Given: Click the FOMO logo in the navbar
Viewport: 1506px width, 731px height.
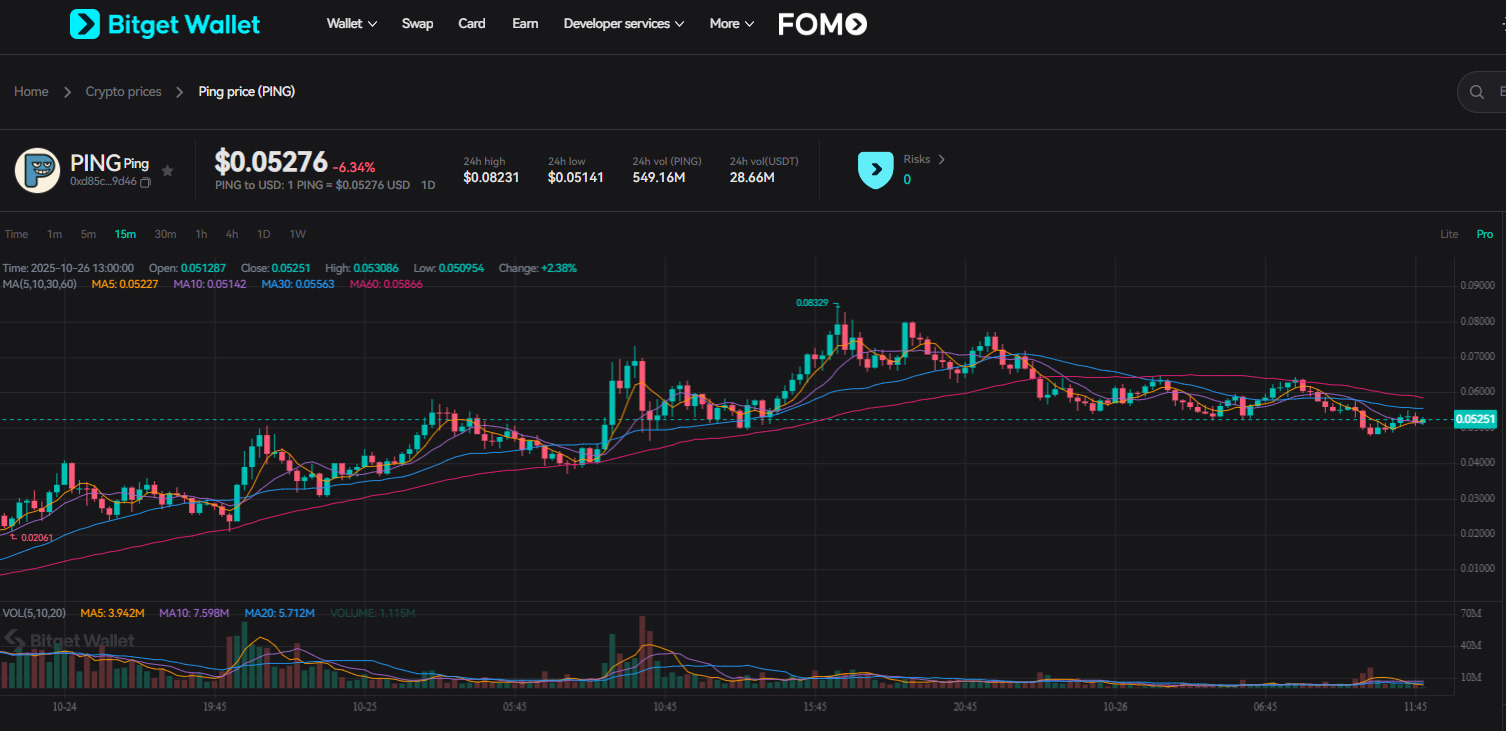Looking at the screenshot, I should click(x=821, y=23).
